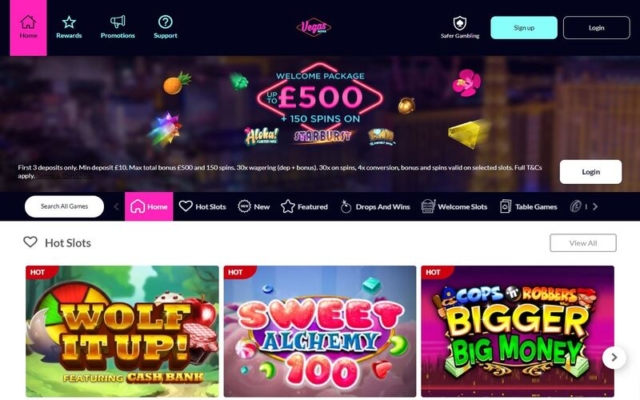Screen dimensions: 640x400
Task: Go to Home in top navigation
Action: (x=28, y=28)
